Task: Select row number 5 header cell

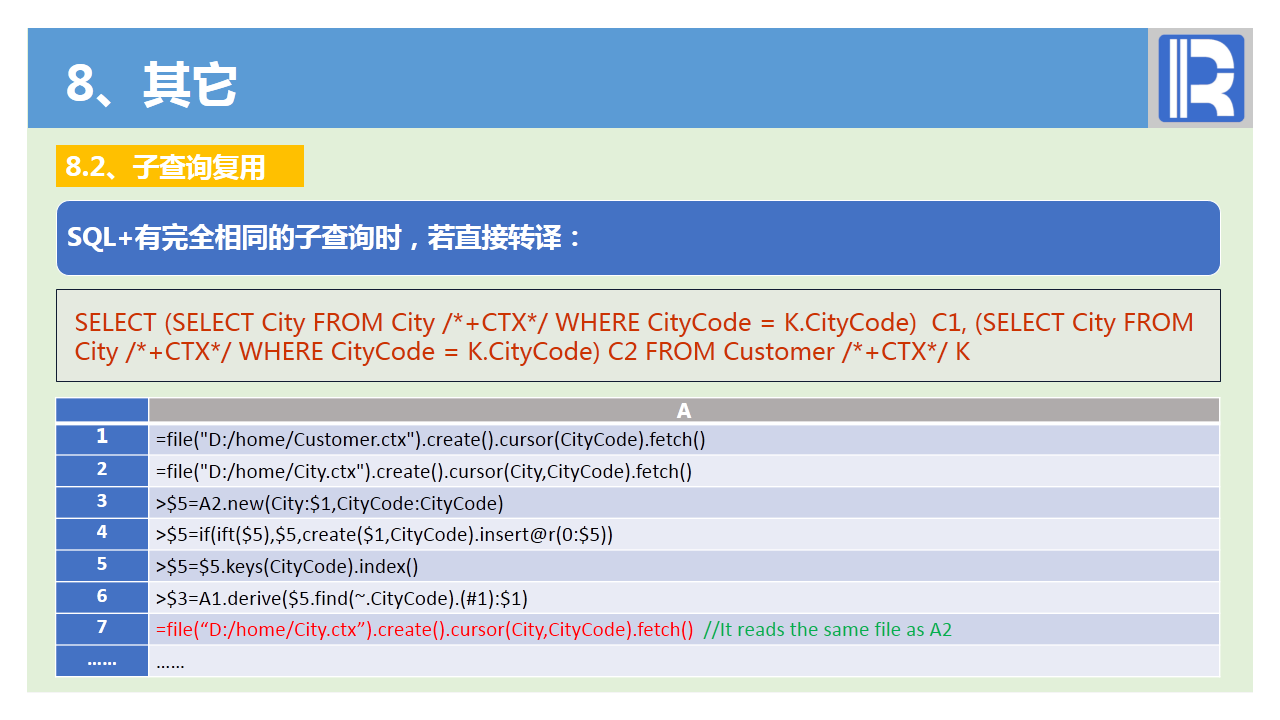Action: 102,566
